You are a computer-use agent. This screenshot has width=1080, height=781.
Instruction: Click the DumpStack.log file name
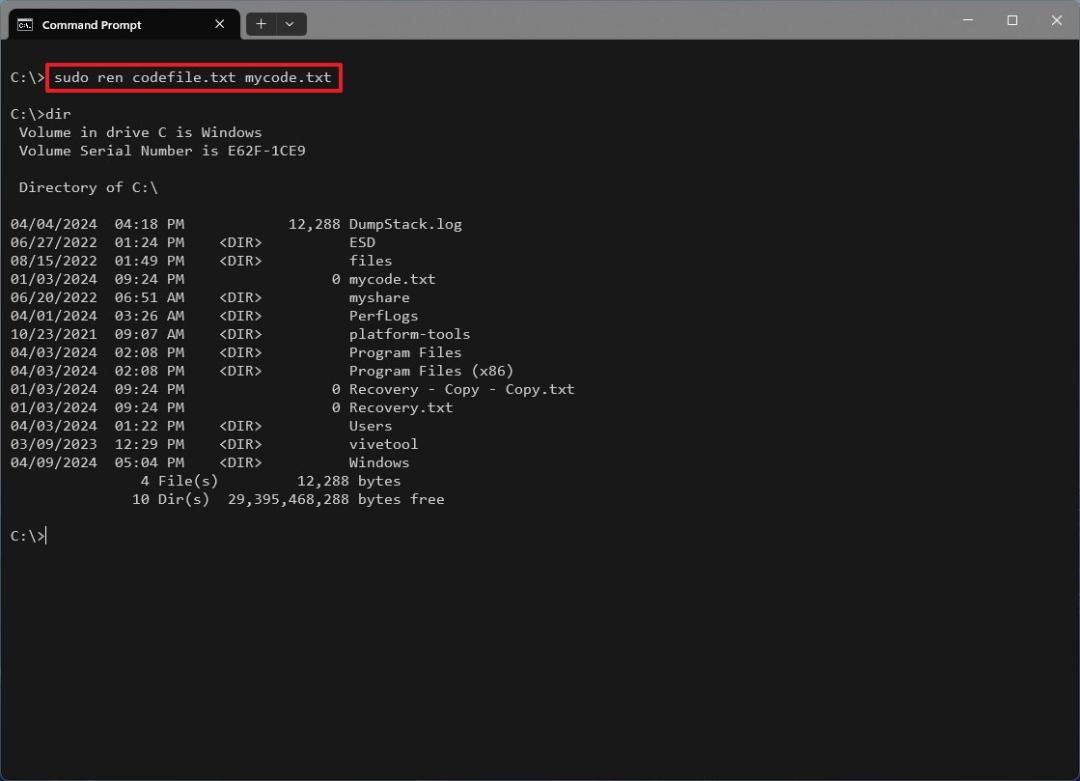click(405, 224)
